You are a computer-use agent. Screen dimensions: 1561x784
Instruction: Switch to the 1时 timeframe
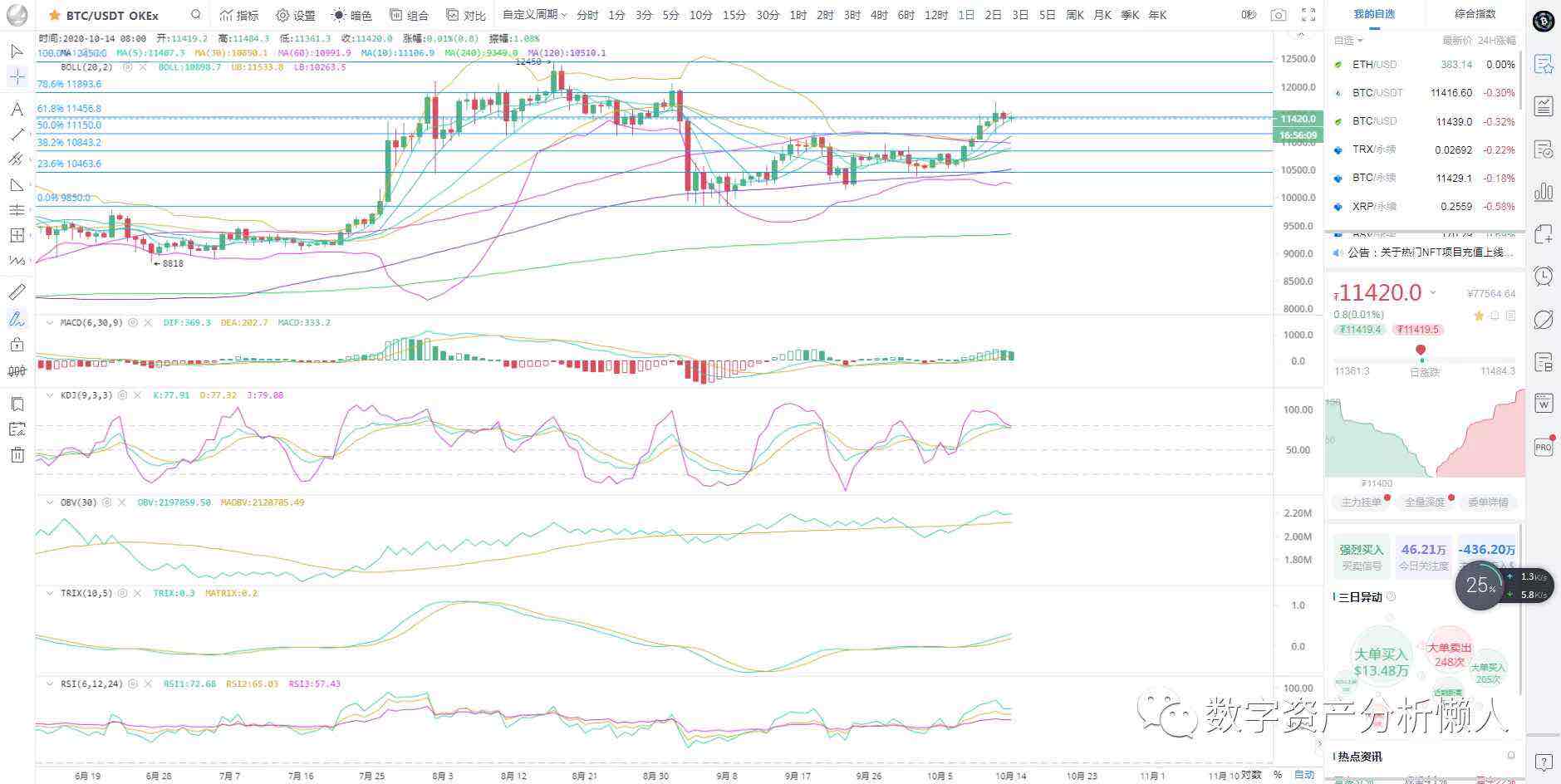[x=798, y=15]
